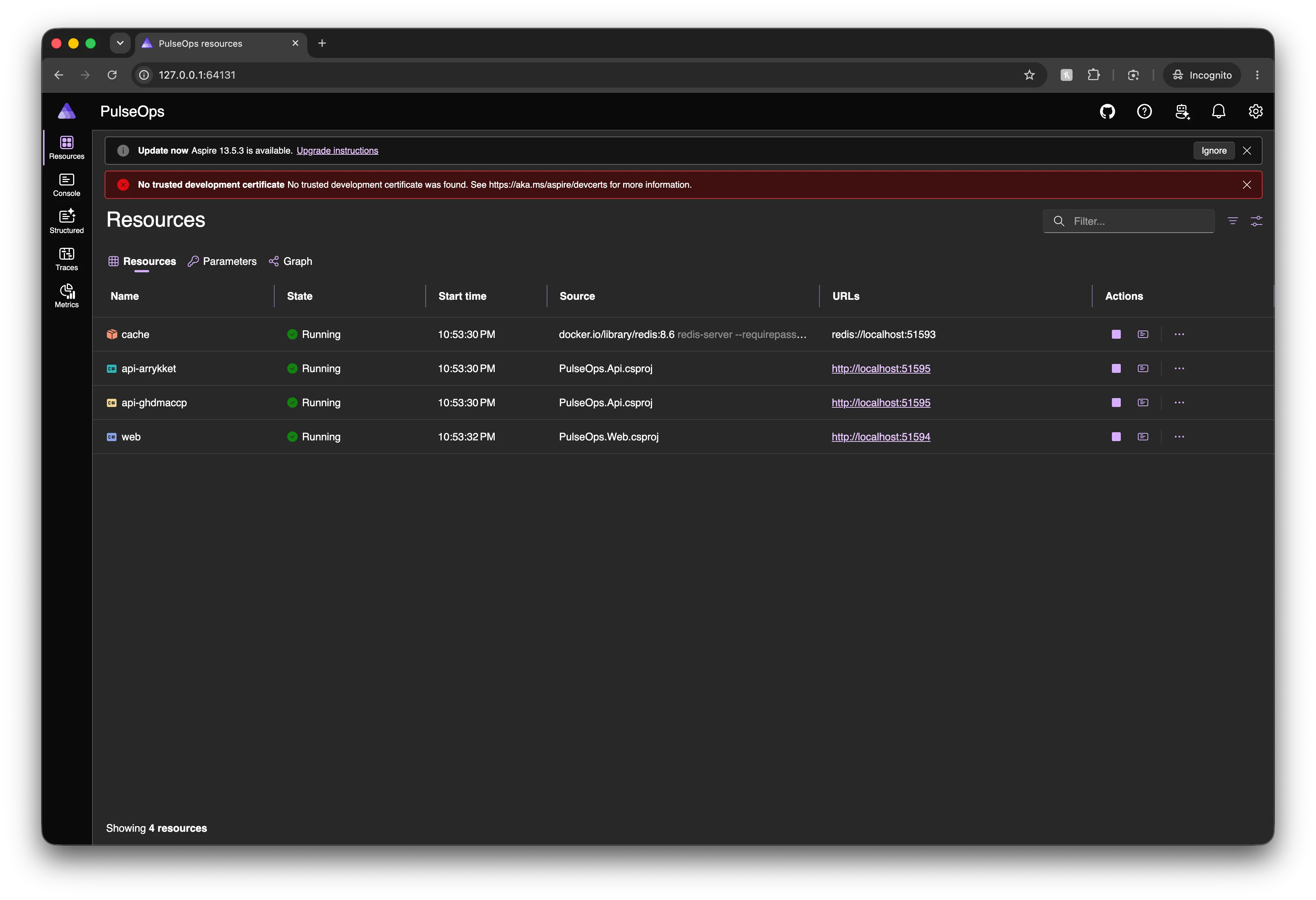Click the Incognito profile button
The image size is (1316, 900).
coord(1202,75)
